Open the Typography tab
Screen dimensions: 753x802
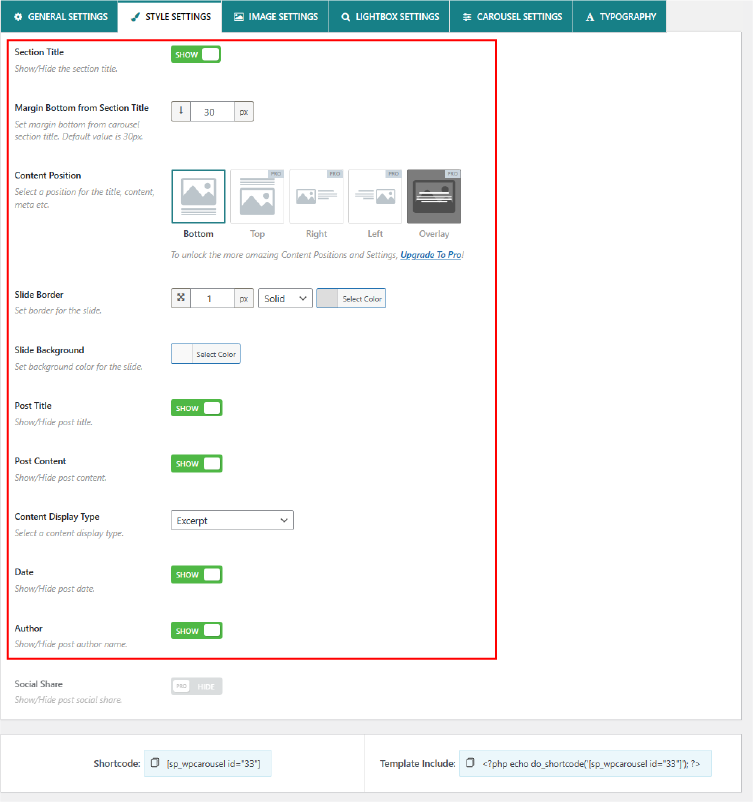pyautogui.click(x=619, y=16)
